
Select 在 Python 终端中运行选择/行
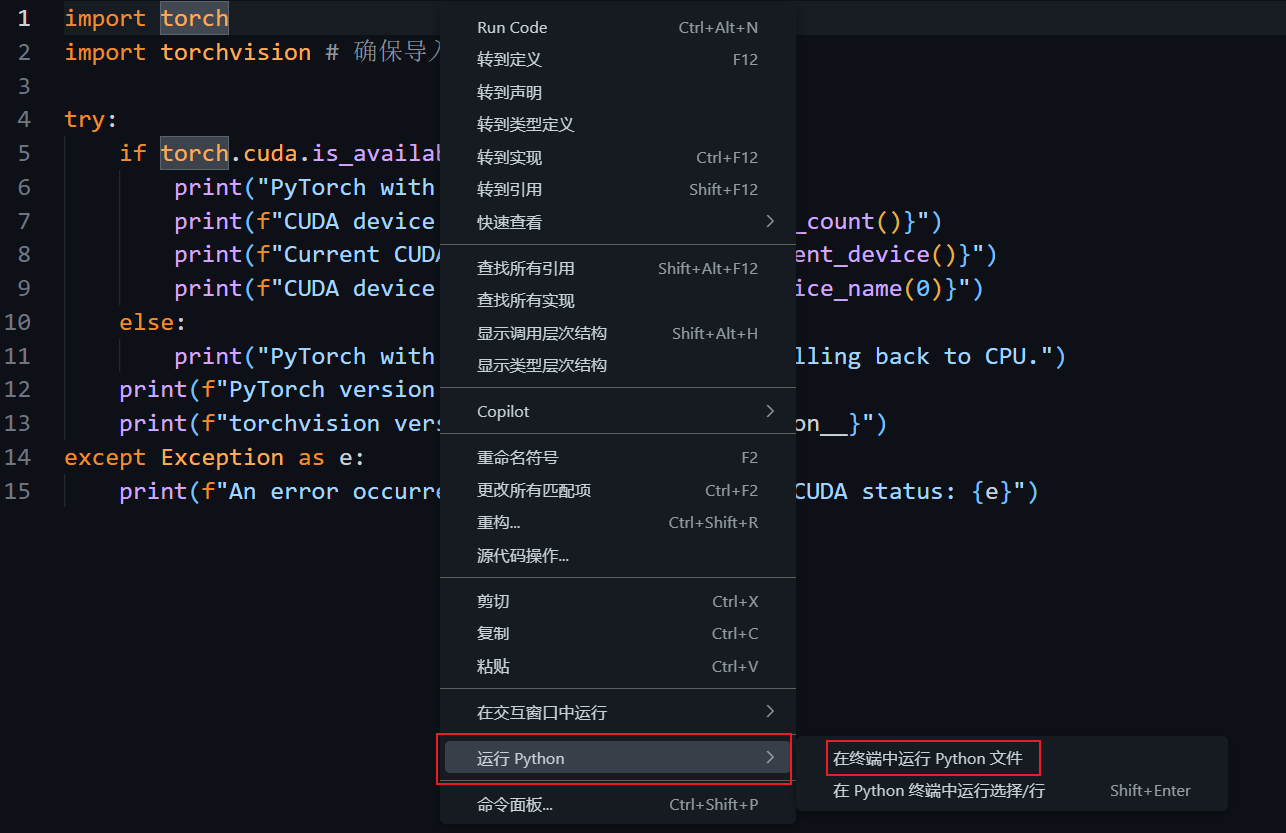pyautogui.click(x=938, y=790)
